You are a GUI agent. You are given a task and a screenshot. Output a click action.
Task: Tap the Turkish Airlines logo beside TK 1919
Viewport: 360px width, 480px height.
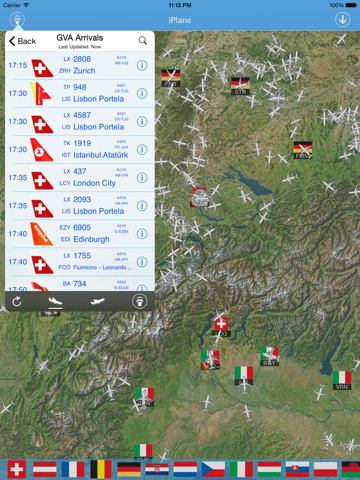point(41,150)
